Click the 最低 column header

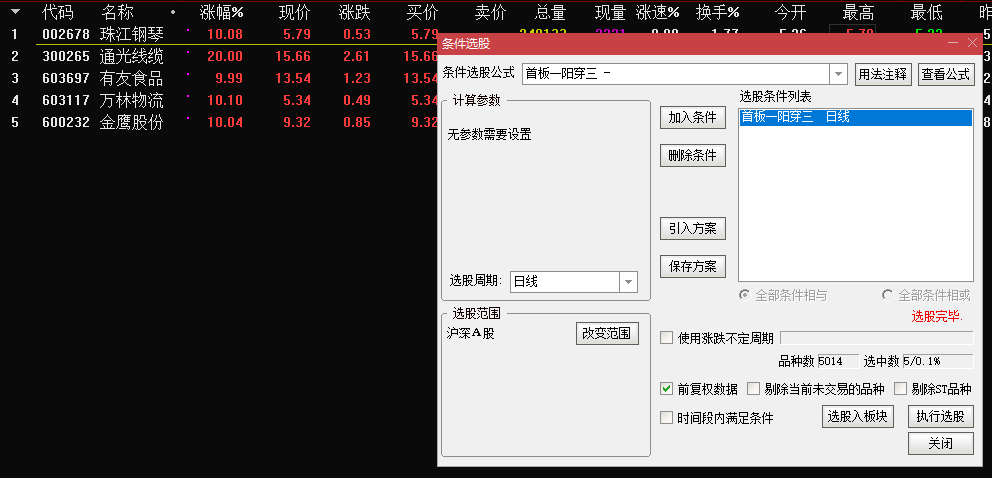(927, 11)
